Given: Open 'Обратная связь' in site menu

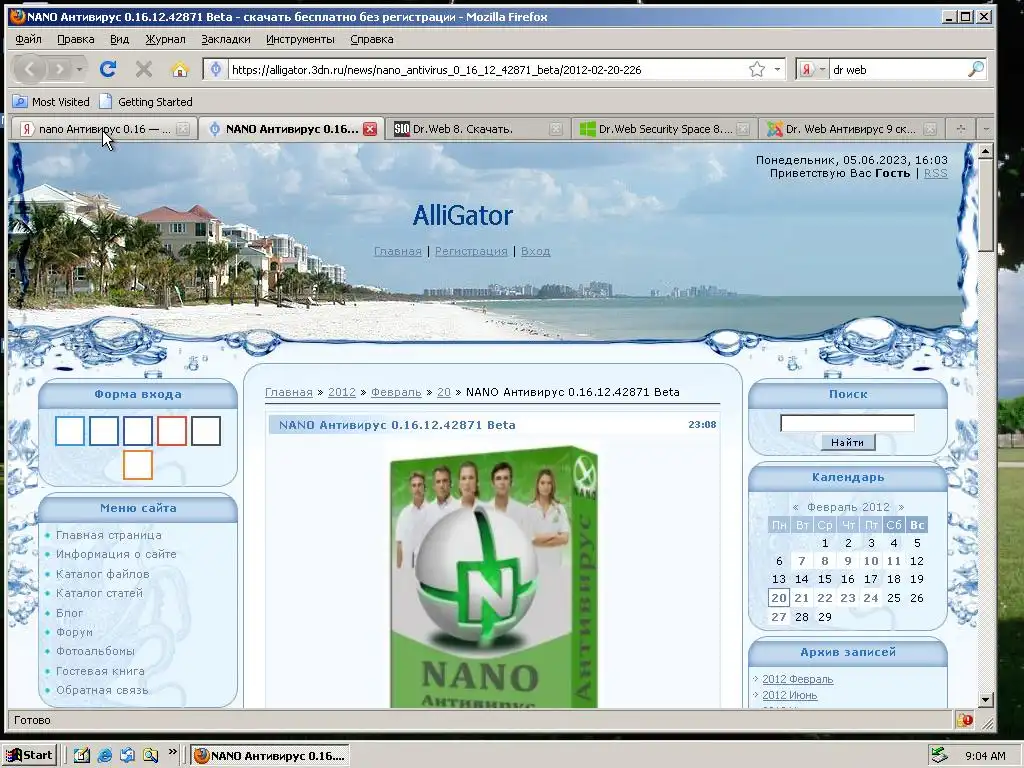Looking at the screenshot, I should pos(102,690).
